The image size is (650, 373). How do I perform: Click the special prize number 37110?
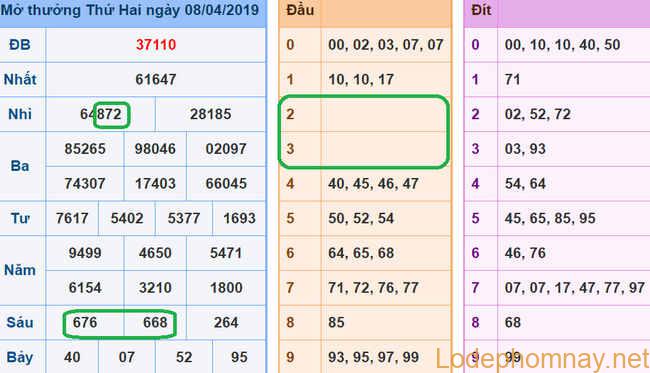pyautogui.click(x=156, y=45)
